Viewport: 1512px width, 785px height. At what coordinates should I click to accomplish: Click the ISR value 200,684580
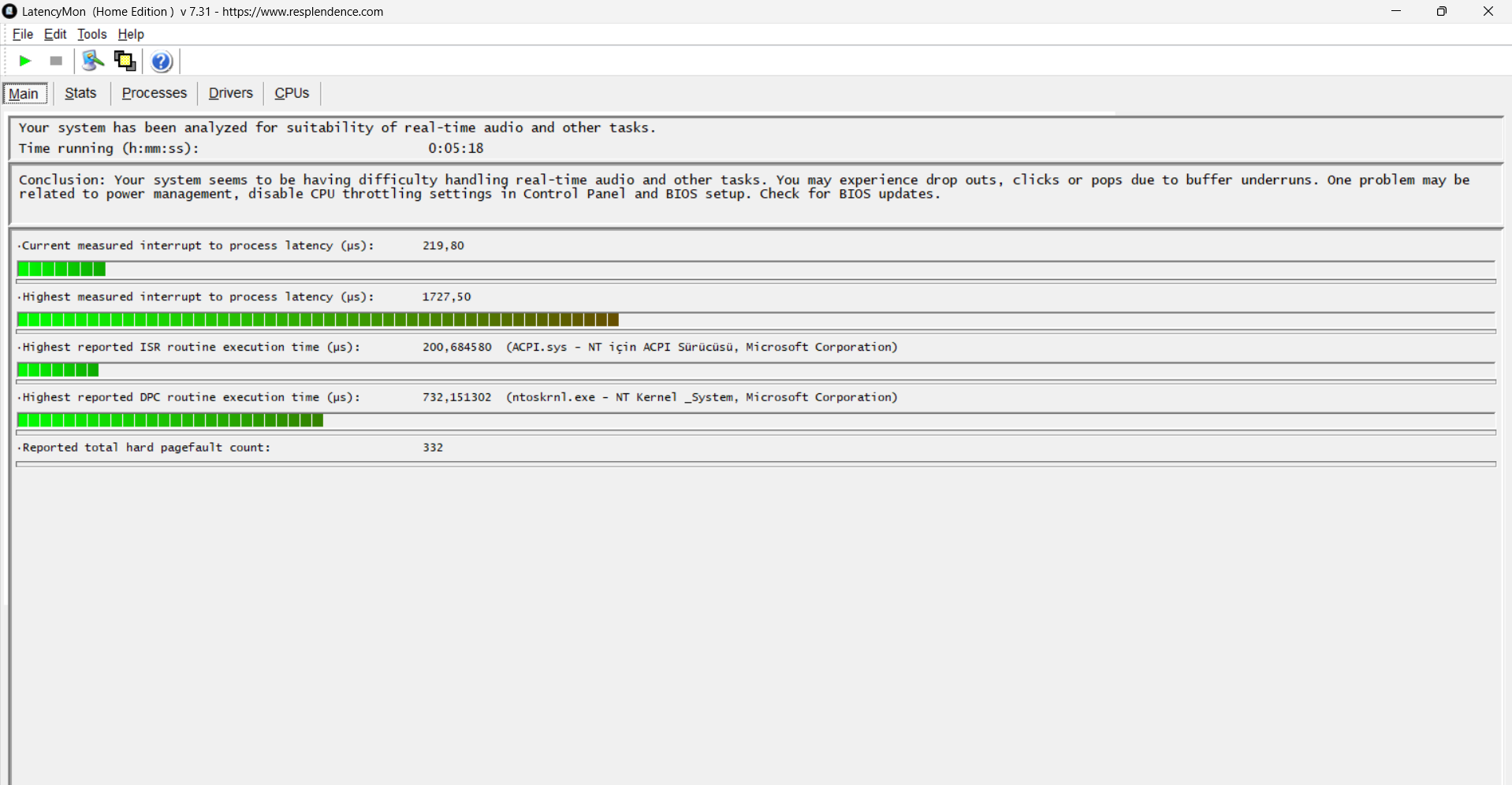[456, 348]
